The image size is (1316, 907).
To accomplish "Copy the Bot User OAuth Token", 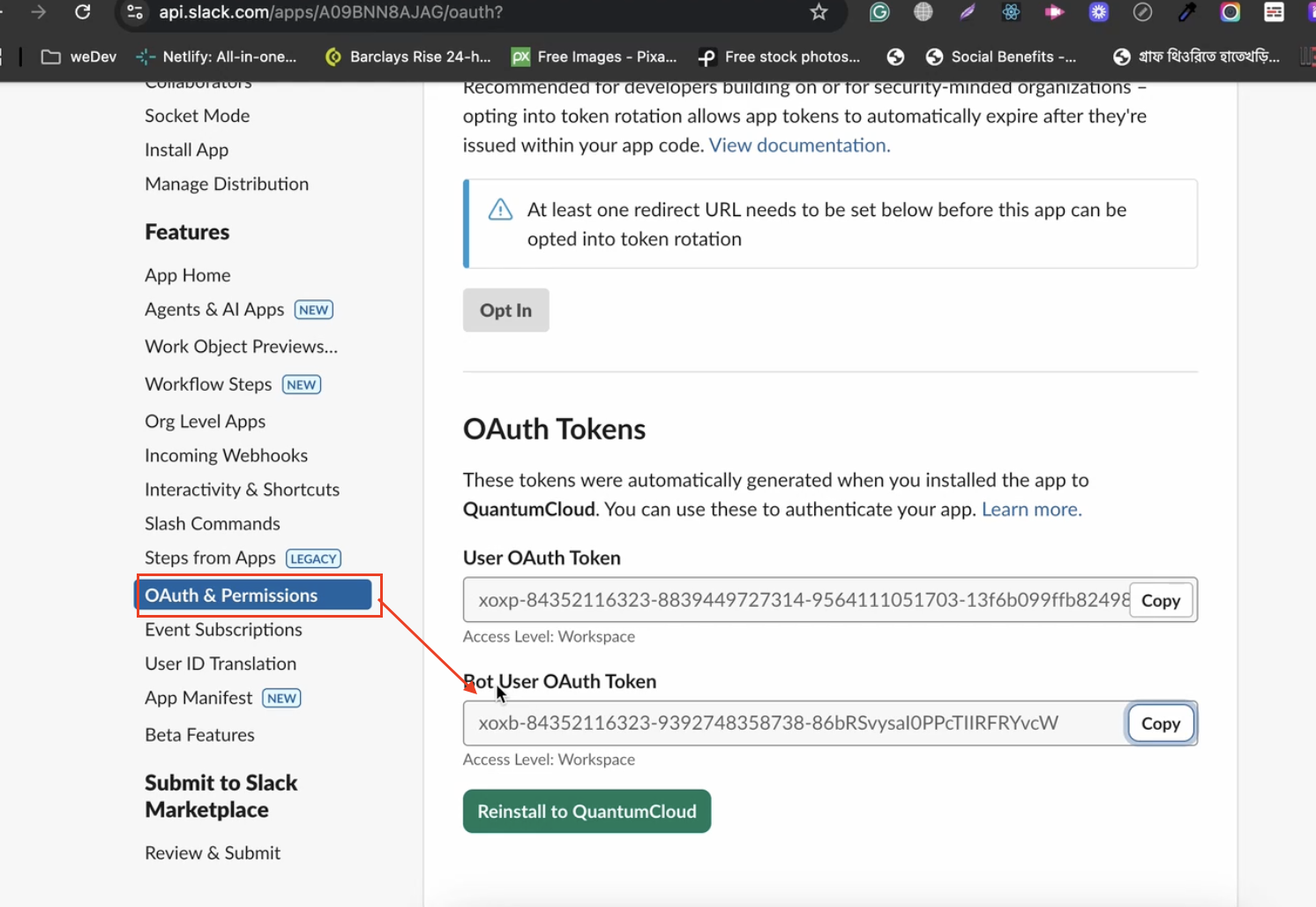I will [x=1160, y=723].
